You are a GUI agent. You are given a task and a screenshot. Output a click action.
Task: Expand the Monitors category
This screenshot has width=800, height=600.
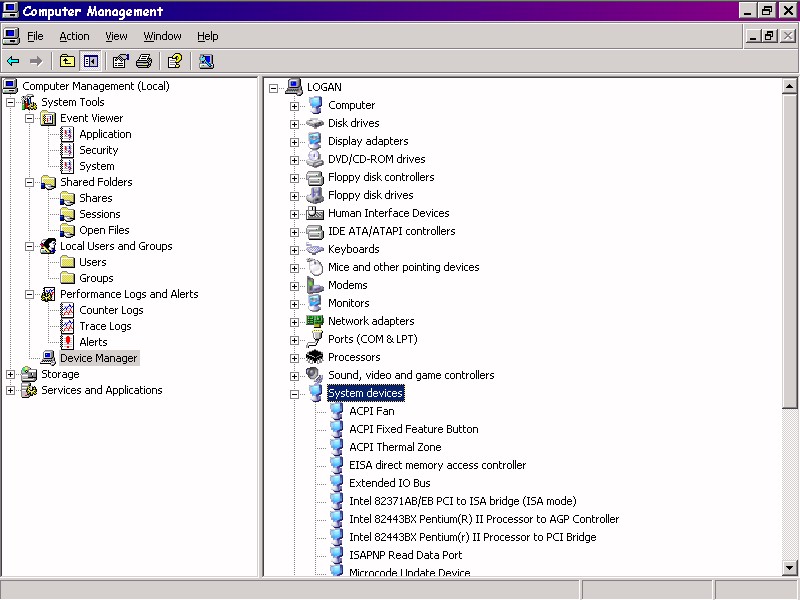[294, 304]
